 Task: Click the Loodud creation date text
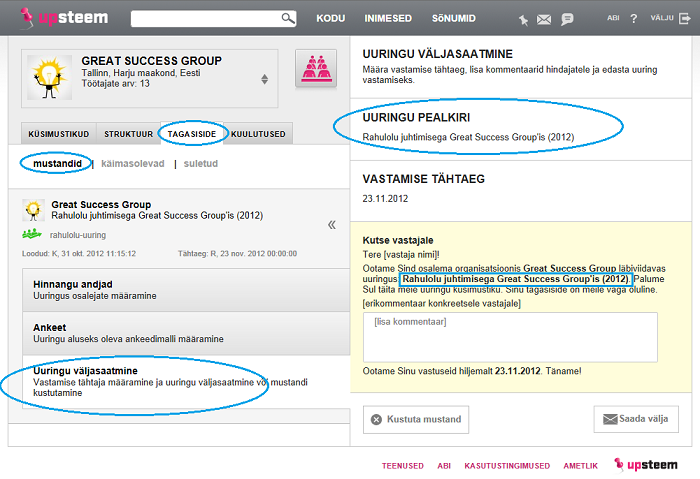click(79, 254)
